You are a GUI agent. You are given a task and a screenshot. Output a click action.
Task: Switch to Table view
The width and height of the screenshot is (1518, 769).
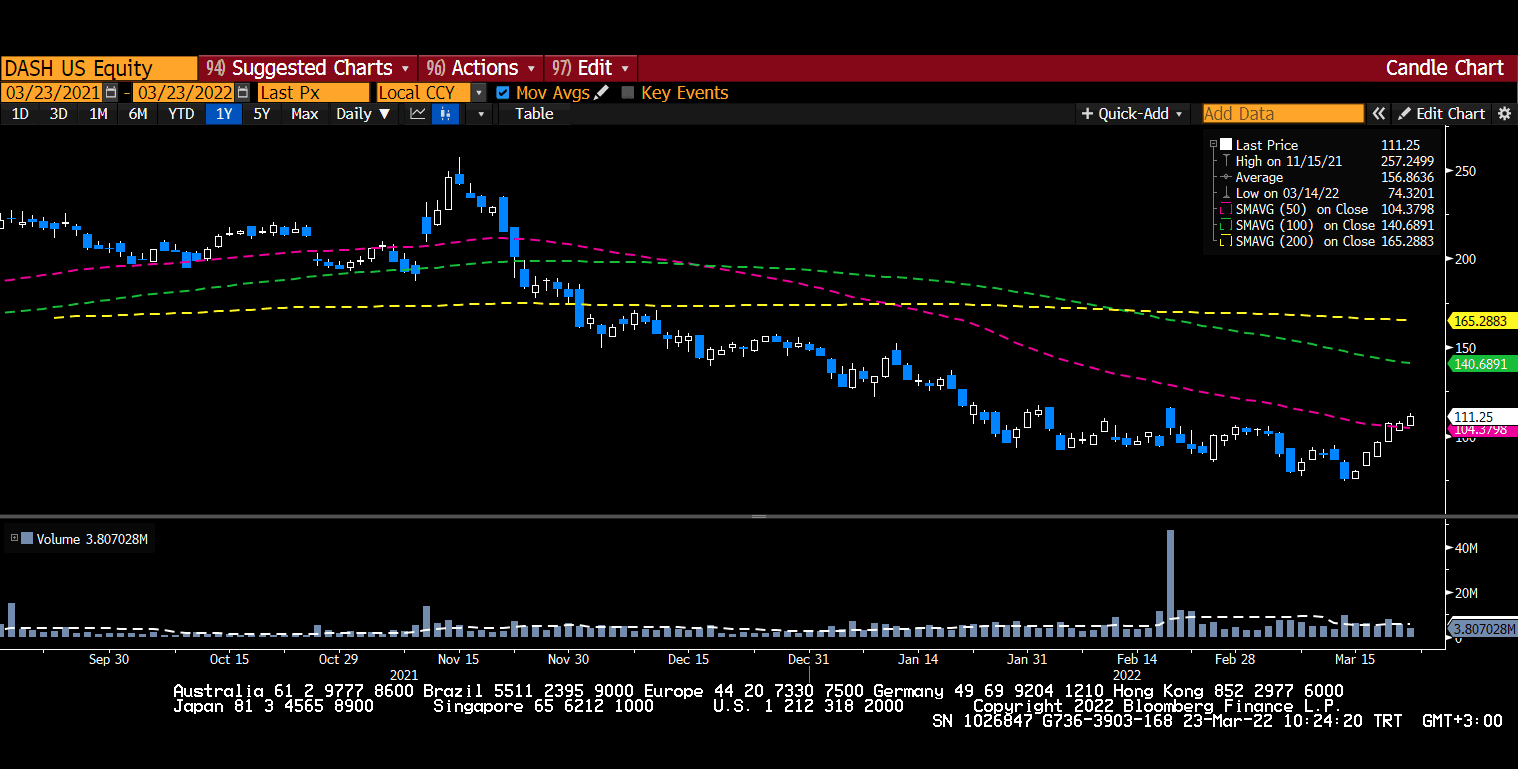534,114
